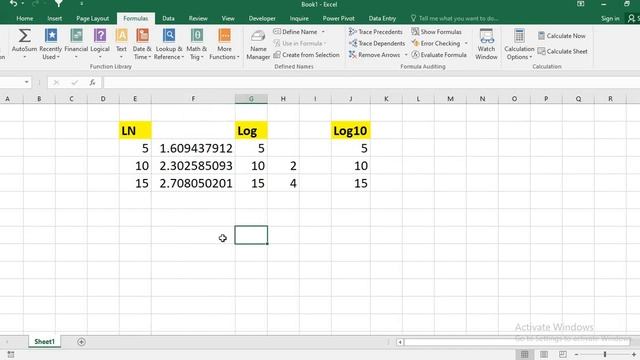Click Define Name
This screenshot has width=640, height=360.
tap(295, 32)
